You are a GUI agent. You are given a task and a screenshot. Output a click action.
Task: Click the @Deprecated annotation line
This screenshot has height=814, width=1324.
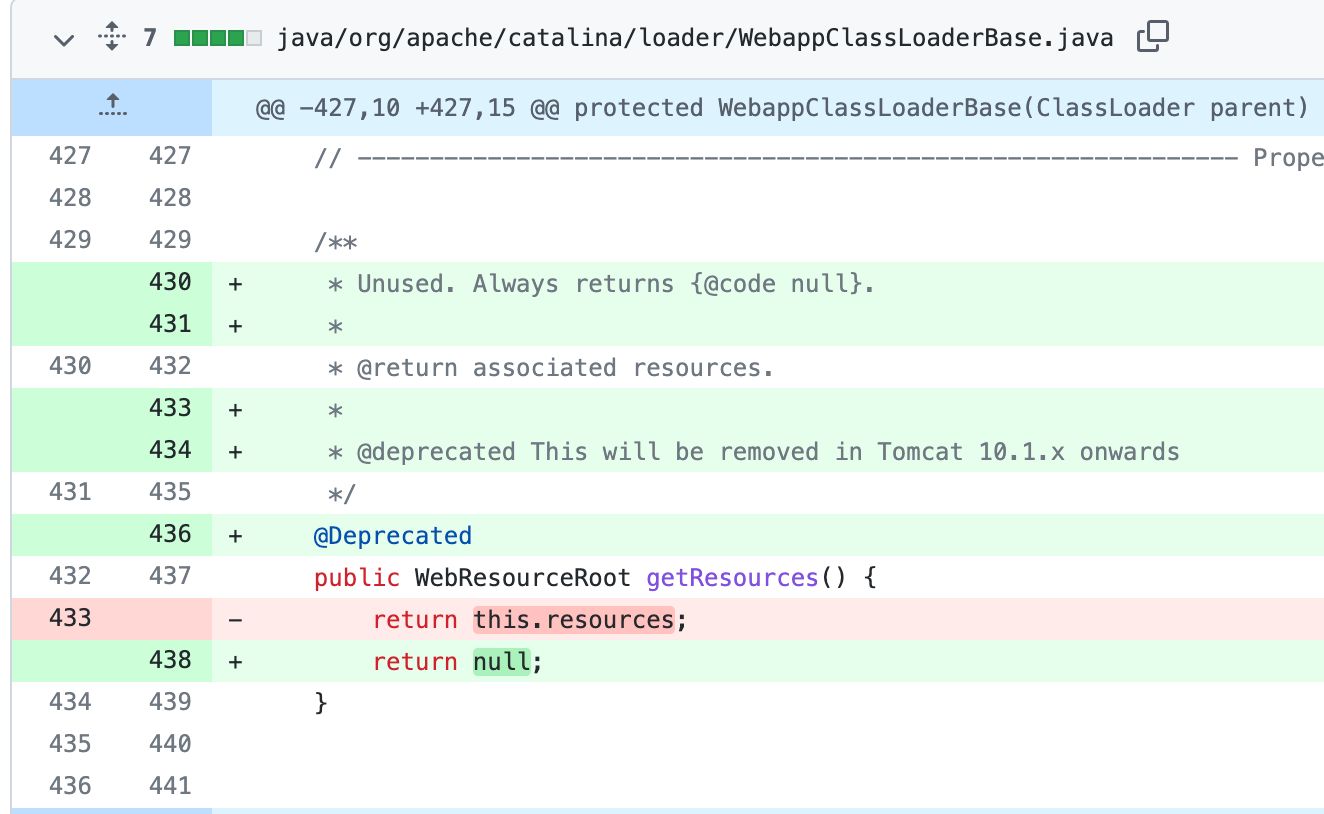click(392, 535)
